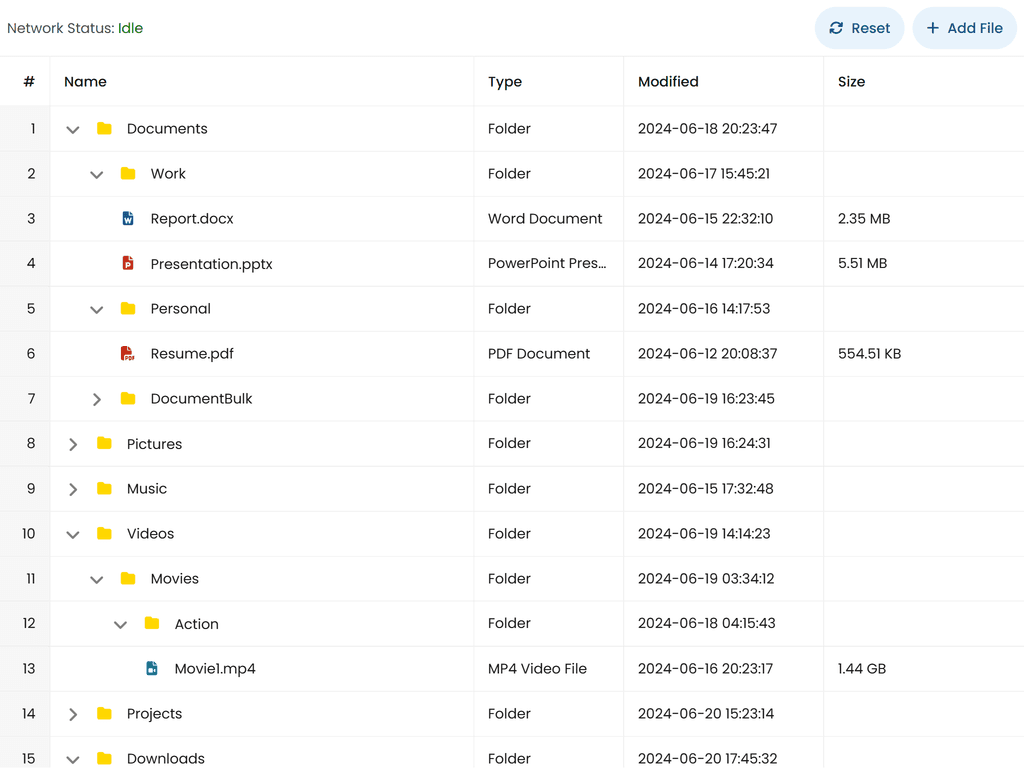Sort by the Name column header
1024x768 pixels.
(x=86, y=82)
